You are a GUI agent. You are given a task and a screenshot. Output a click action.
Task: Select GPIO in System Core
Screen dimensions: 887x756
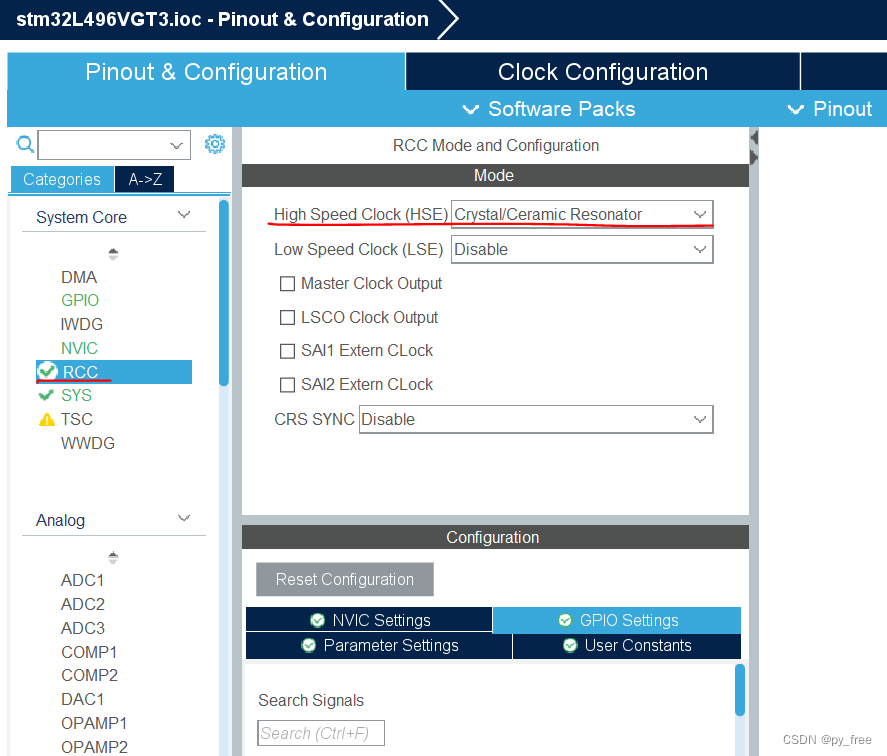pyautogui.click(x=80, y=300)
